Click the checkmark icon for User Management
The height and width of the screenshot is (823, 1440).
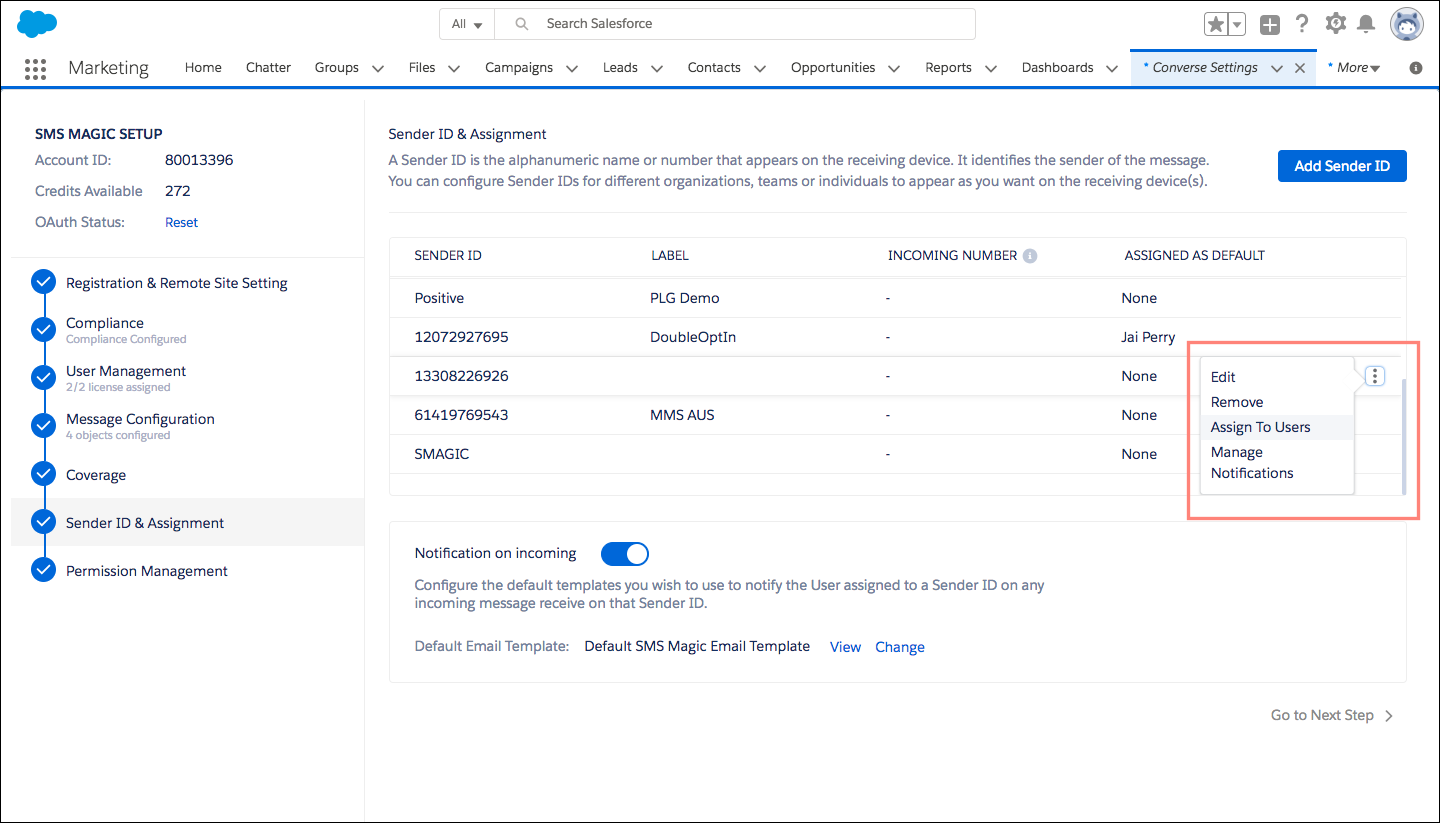(43, 378)
